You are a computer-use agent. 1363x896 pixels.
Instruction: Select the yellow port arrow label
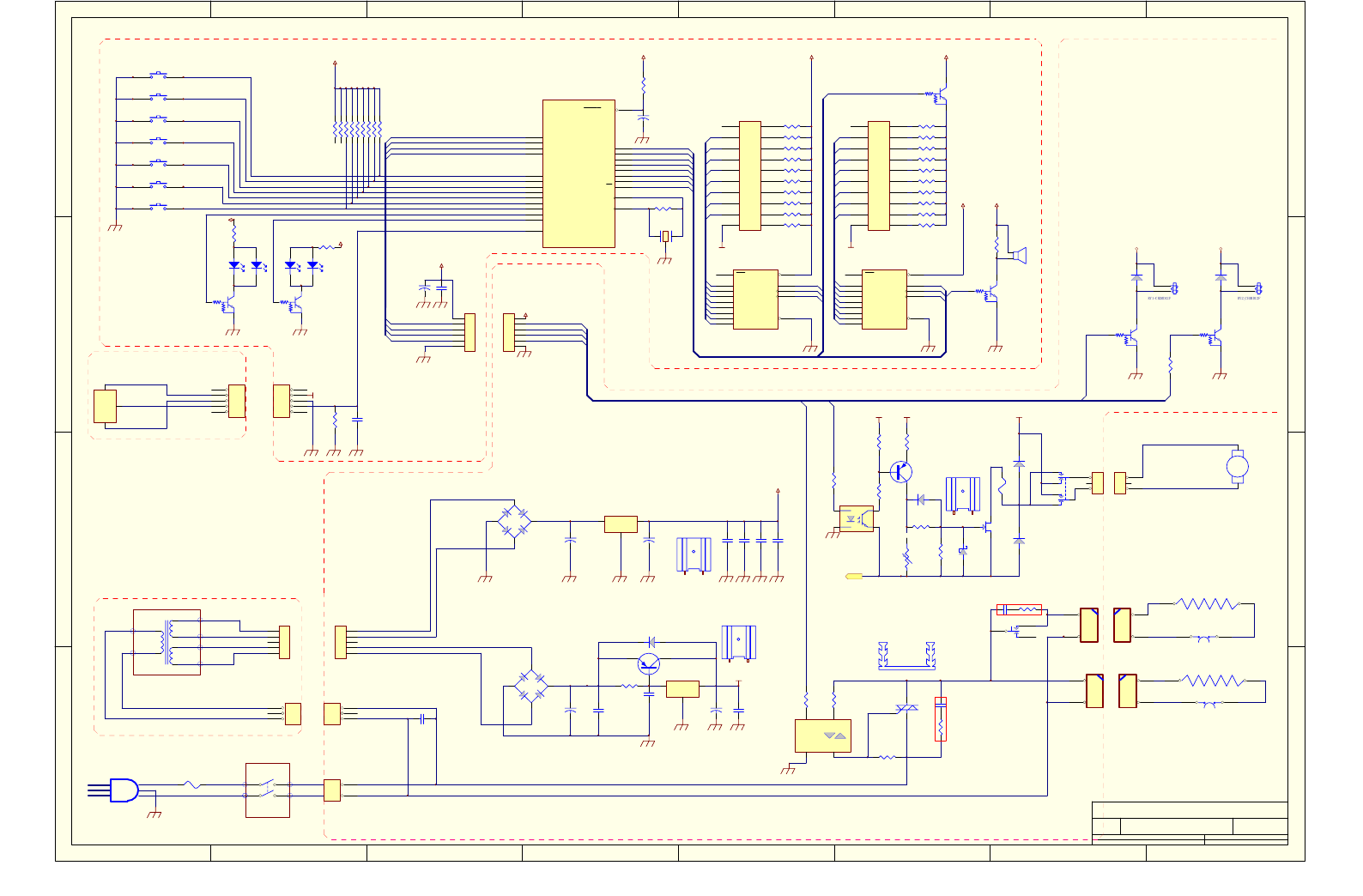click(x=854, y=576)
